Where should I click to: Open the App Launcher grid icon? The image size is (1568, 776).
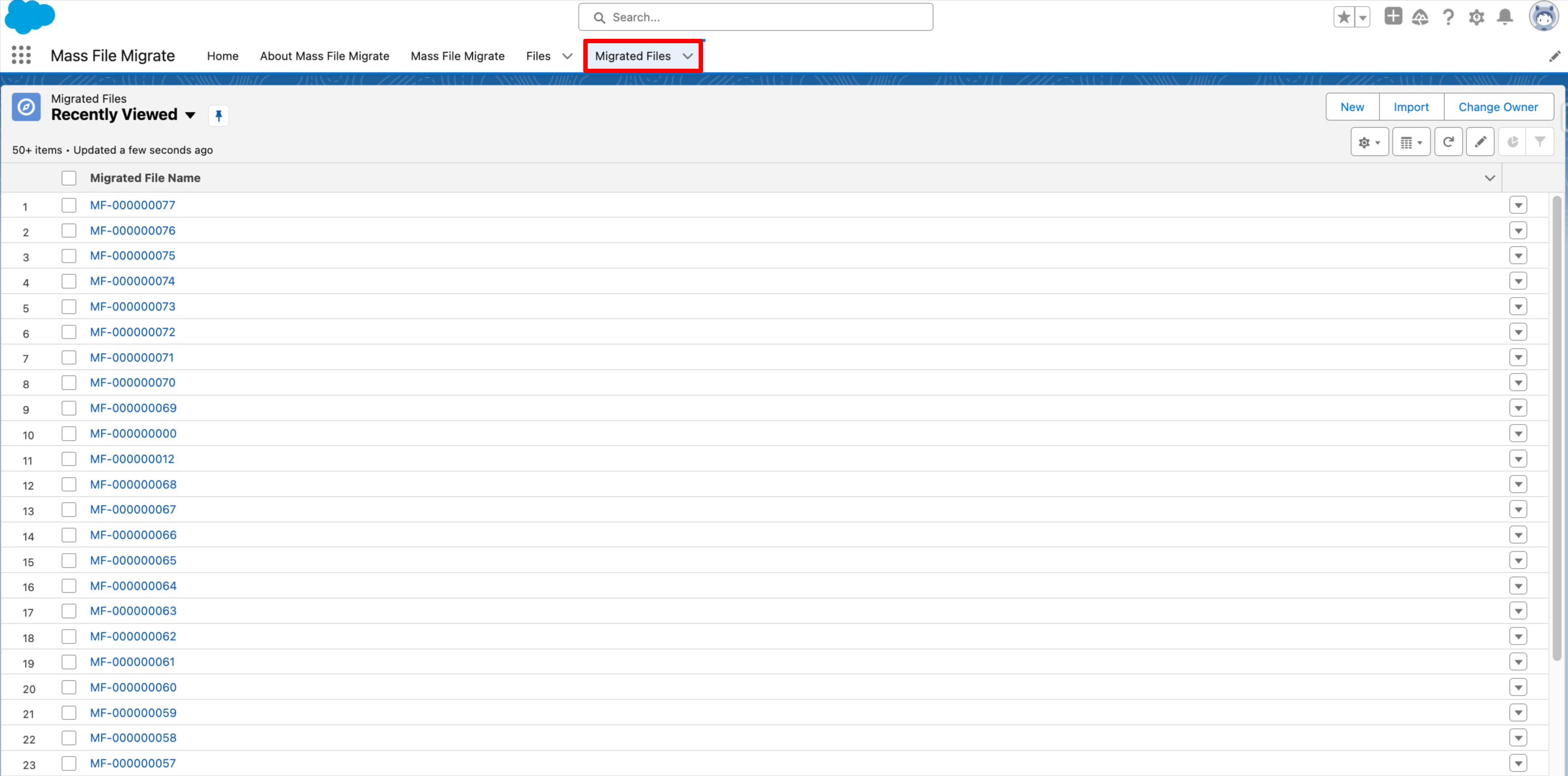pyautogui.click(x=21, y=55)
